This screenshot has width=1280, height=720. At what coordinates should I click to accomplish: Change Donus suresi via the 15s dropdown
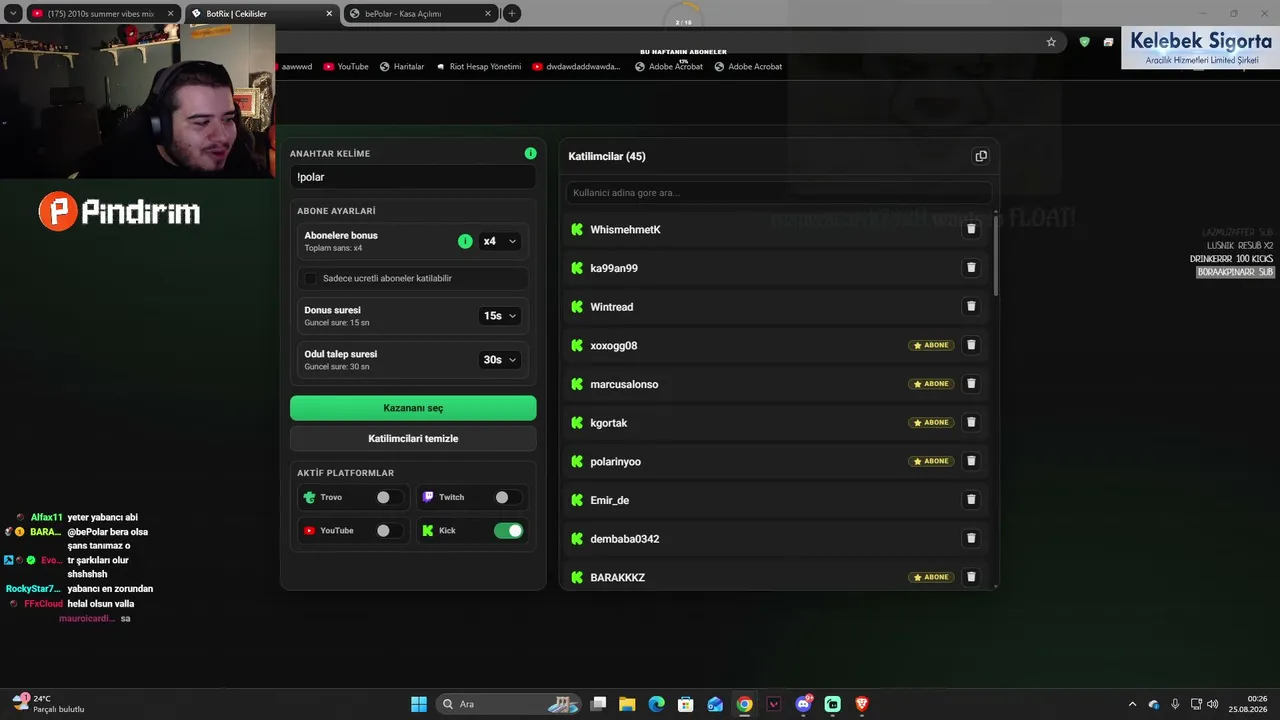500,316
